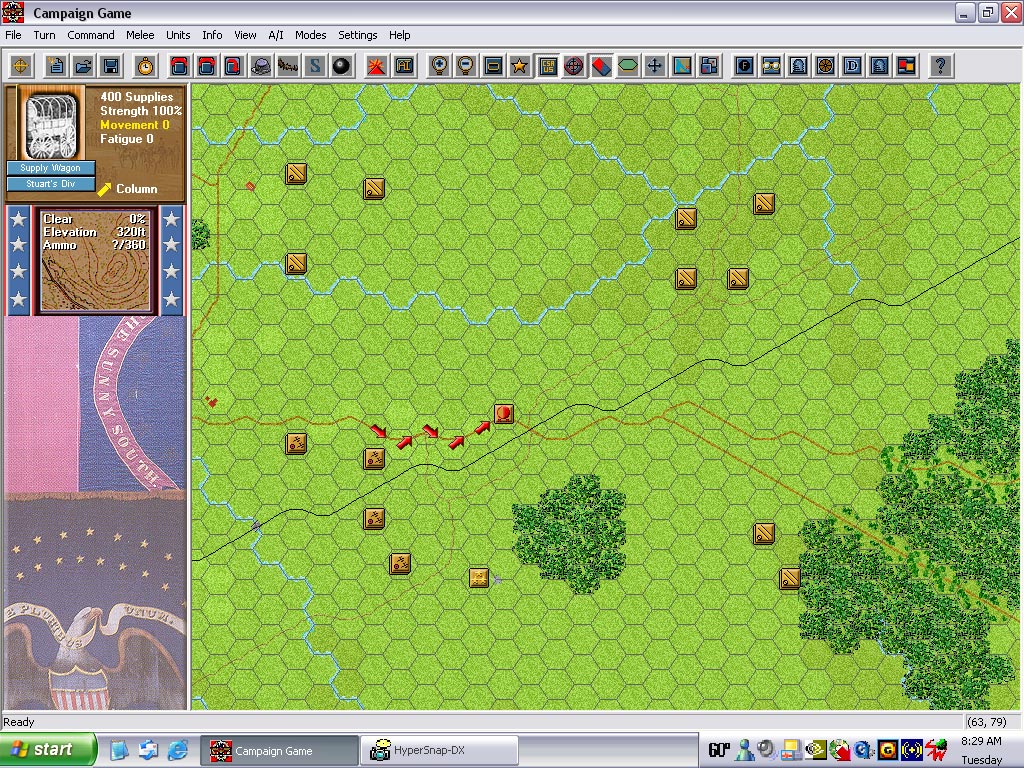
Task: Click the AI toolbar button
Action: click(x=404, y=66)
